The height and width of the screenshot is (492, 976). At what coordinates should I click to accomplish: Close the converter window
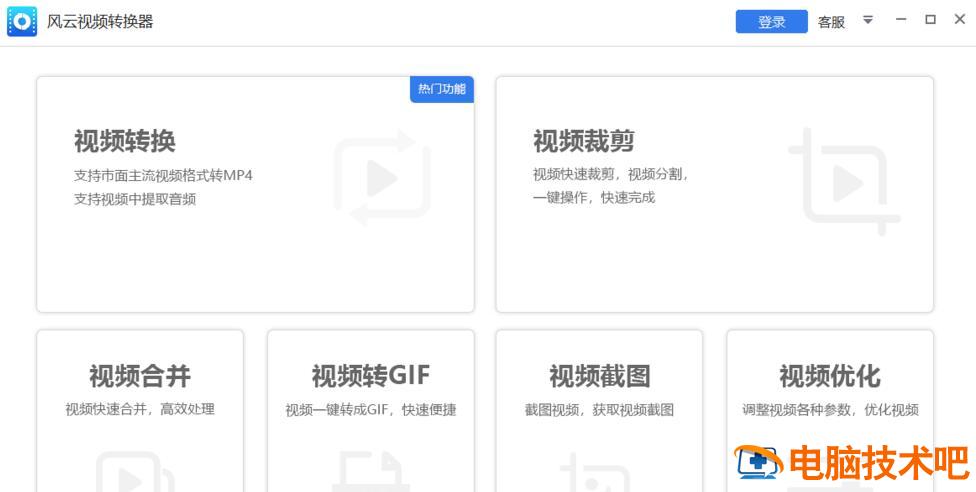(x=960, y=20)
